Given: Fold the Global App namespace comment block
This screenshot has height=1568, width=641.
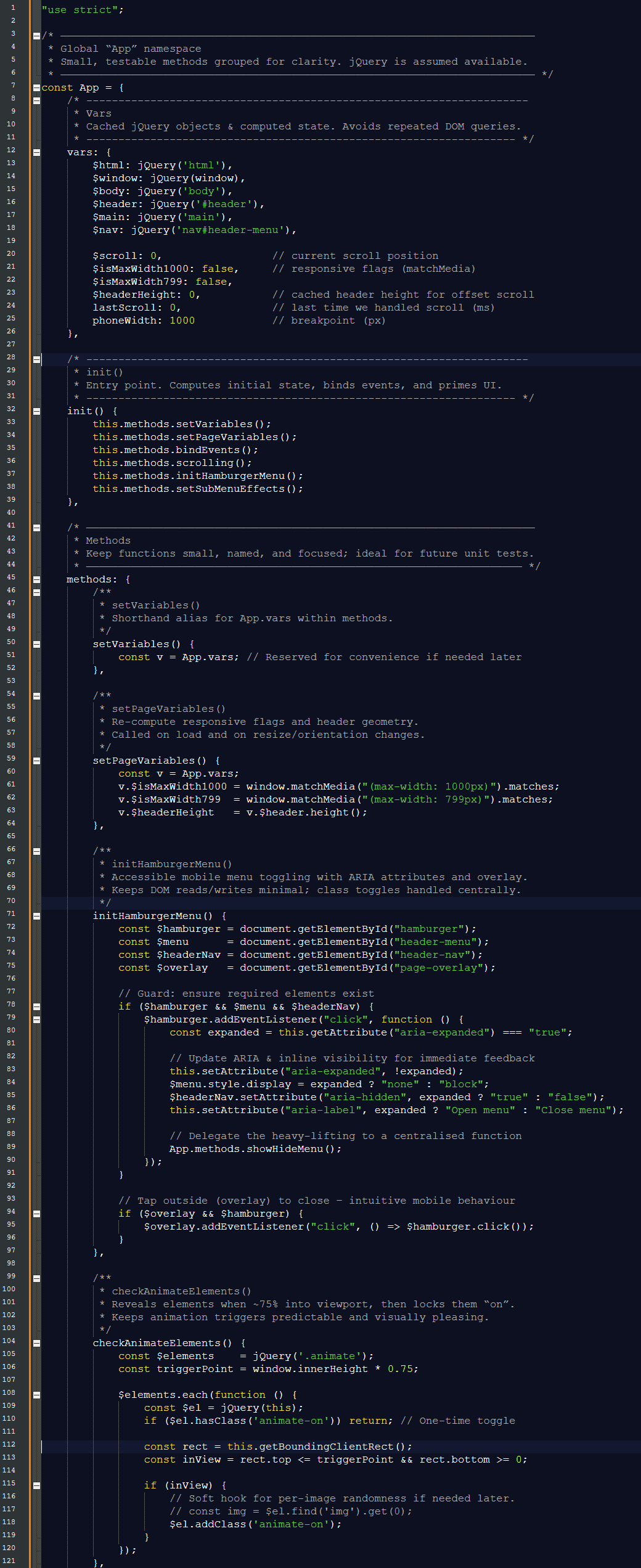Looking at the screenshot, I should (x=36, y=36).
